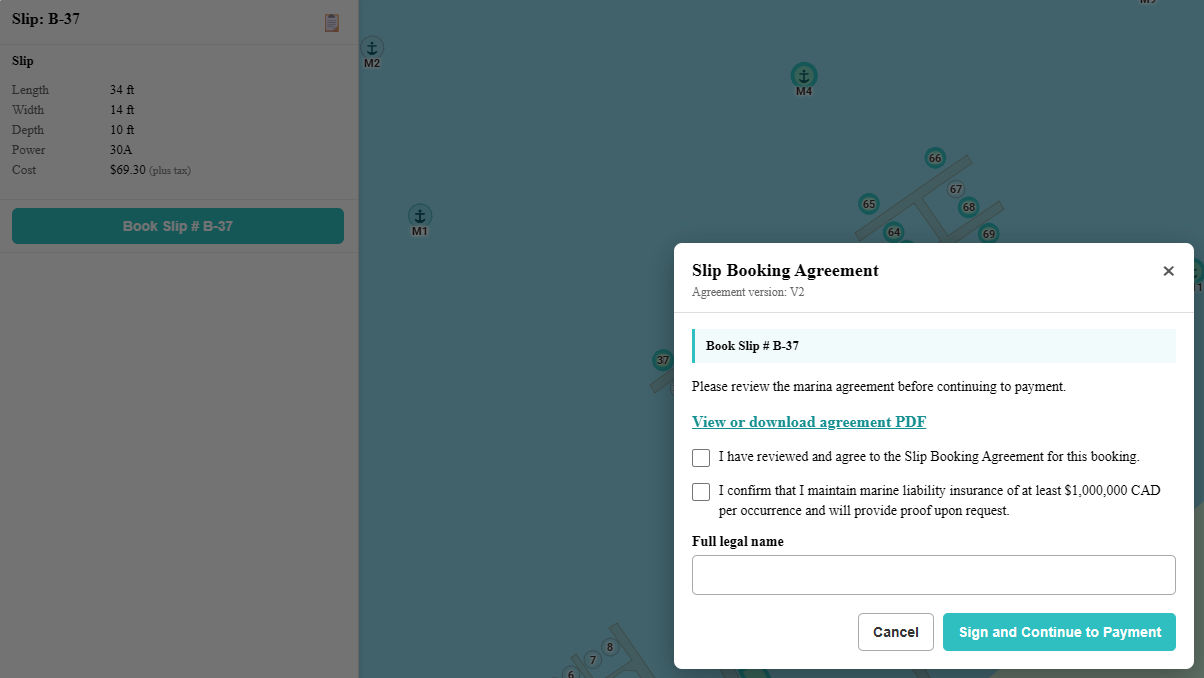Click Sign and Continue to Payment
The width and height of the screenshot is (1204, 678).
pyautogui.click(x=1059, y=632)
